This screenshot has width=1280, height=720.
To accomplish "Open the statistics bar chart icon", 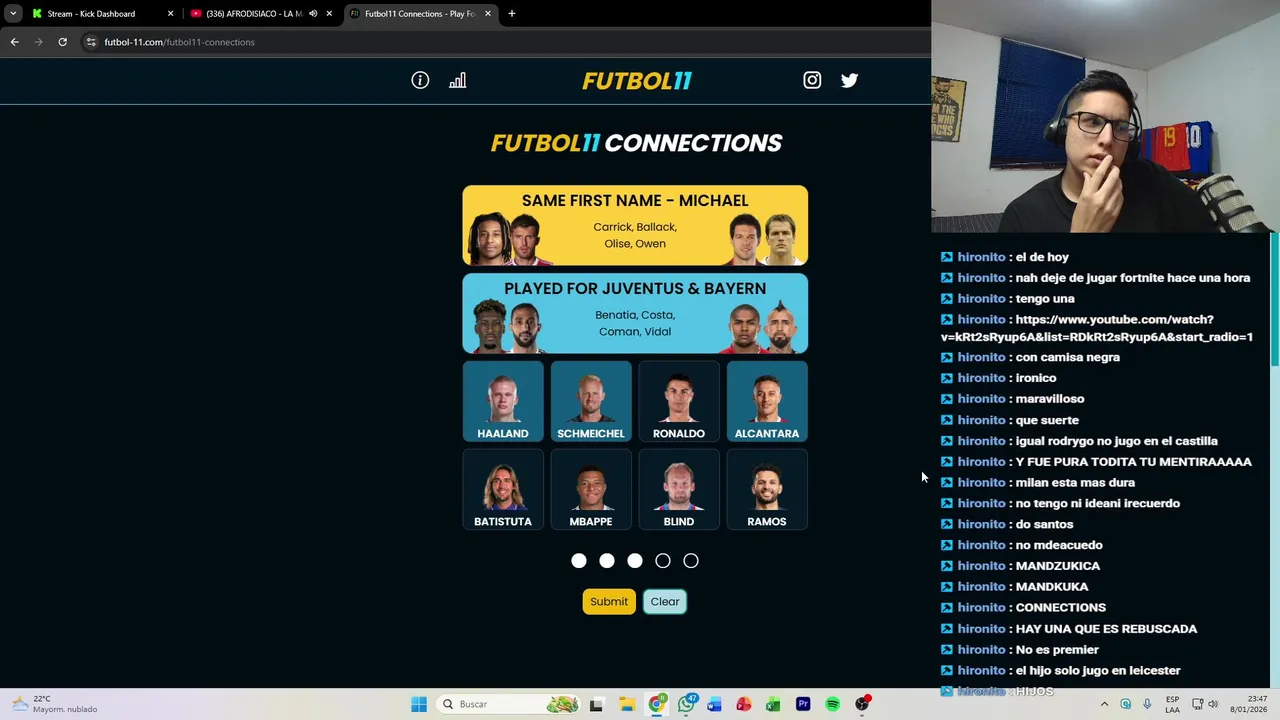I will tap(457, 80).
